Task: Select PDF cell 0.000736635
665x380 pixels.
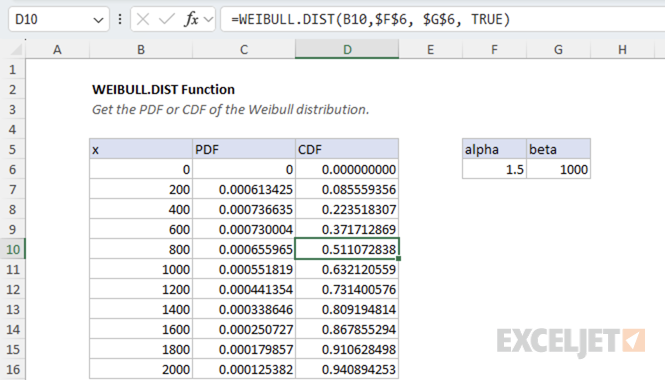Action: click(x=244, y=209)
